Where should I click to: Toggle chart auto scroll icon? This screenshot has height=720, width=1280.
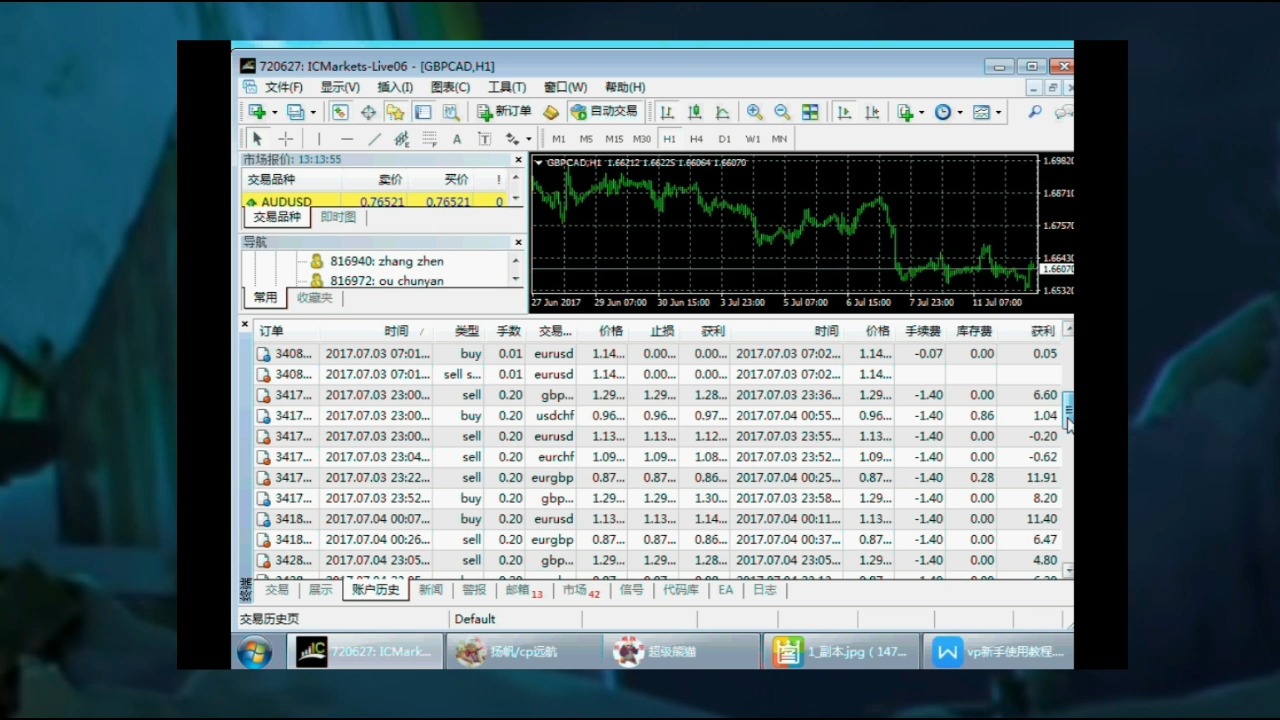pos(844,112)
